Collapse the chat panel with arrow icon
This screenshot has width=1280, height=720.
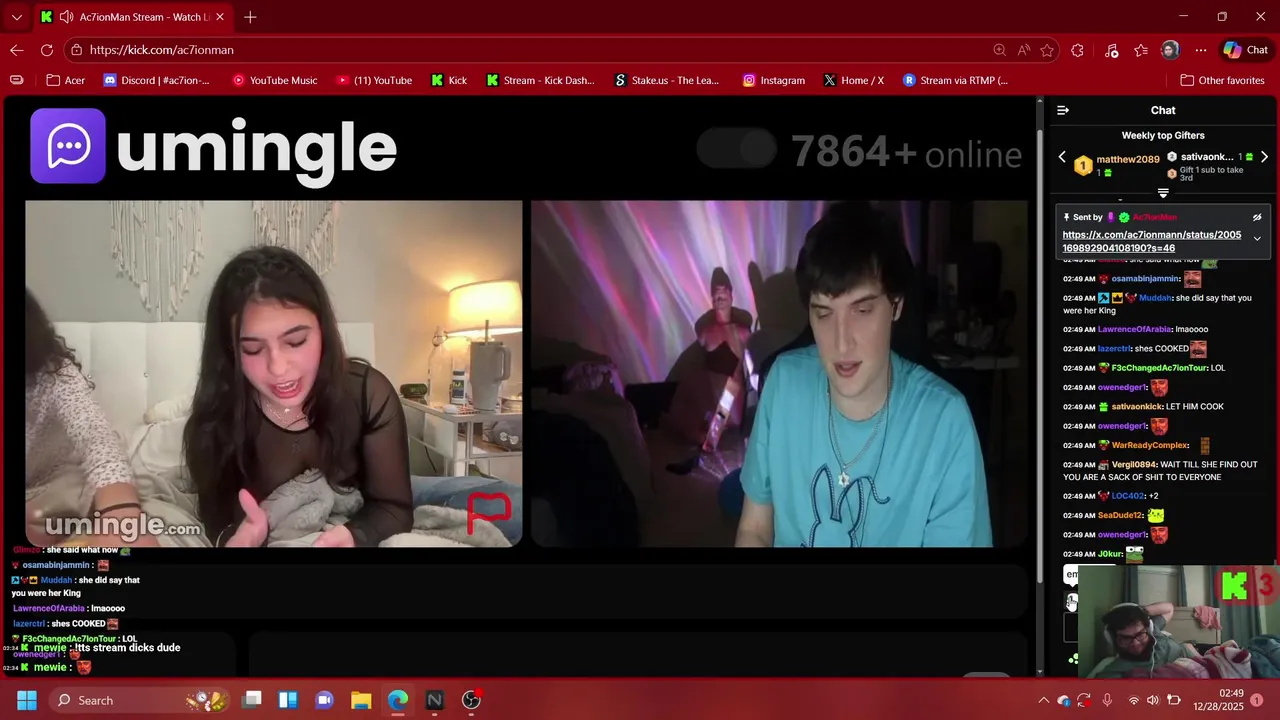pyautogui.click(x=1063, y=111)
